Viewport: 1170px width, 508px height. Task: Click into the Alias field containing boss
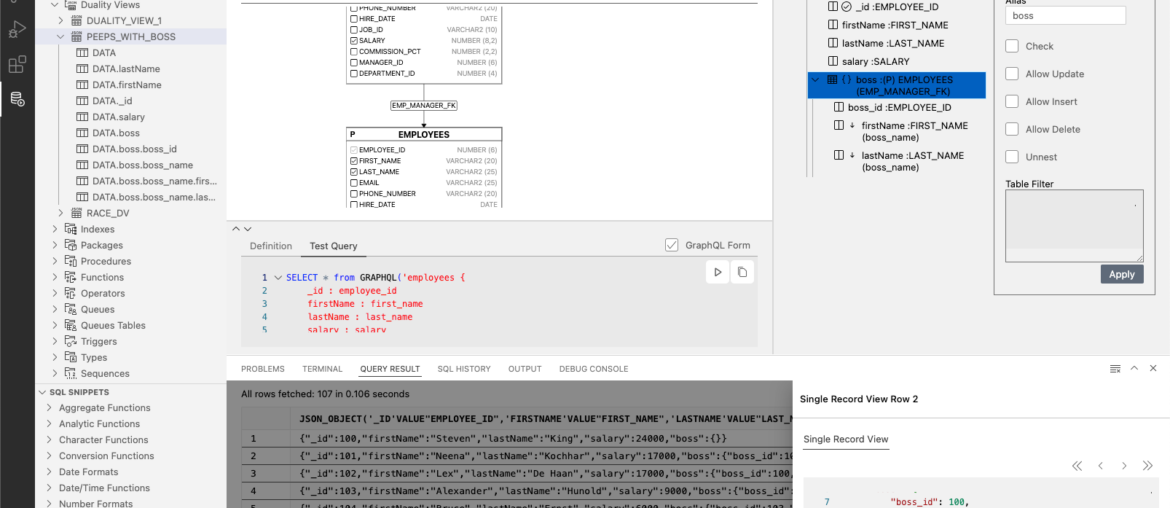1066,15
